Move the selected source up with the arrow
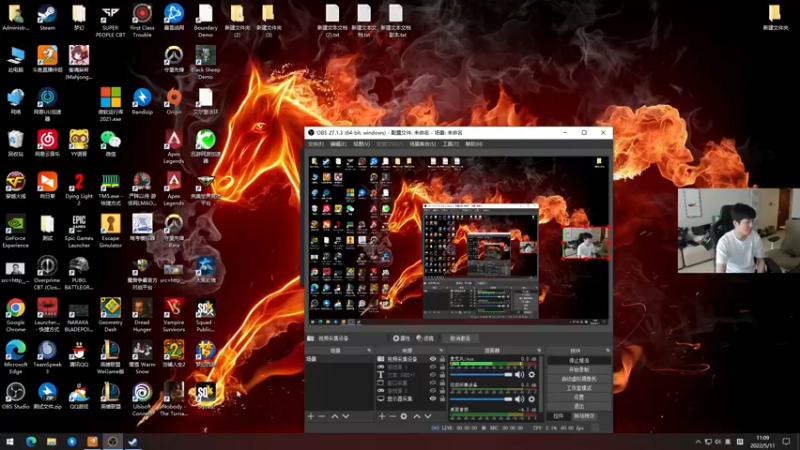This screenshot has width=800, height=450. click(417, 416)
